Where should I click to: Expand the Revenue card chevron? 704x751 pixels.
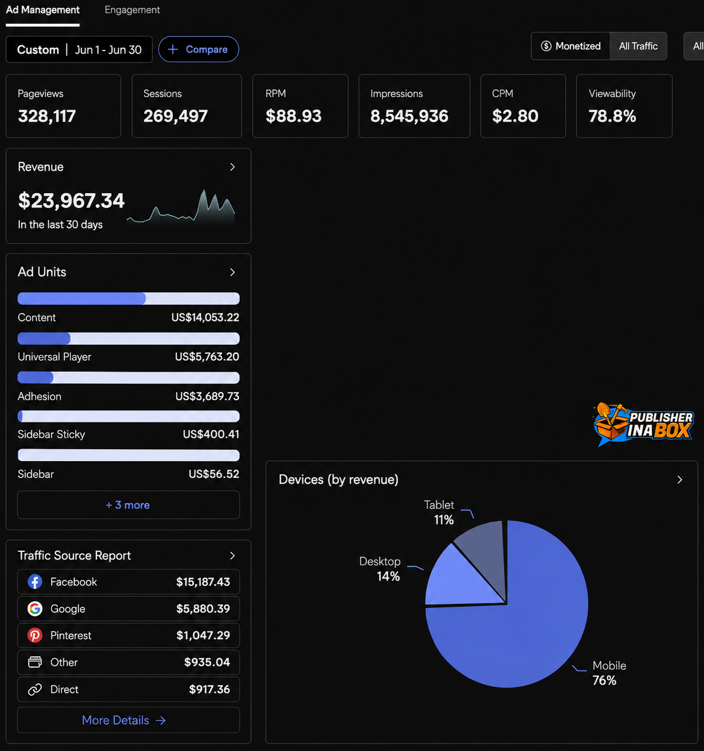pos(232,167)
